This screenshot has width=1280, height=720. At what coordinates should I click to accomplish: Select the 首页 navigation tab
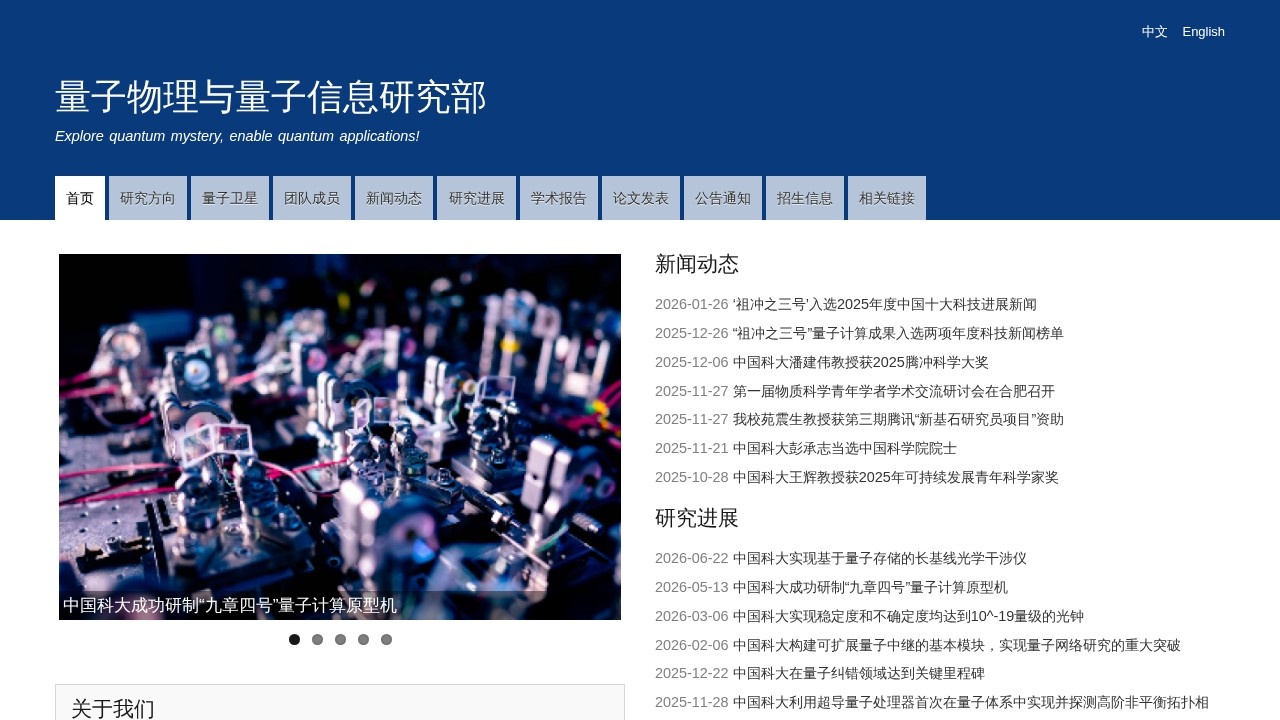click(x=80, y=198)
